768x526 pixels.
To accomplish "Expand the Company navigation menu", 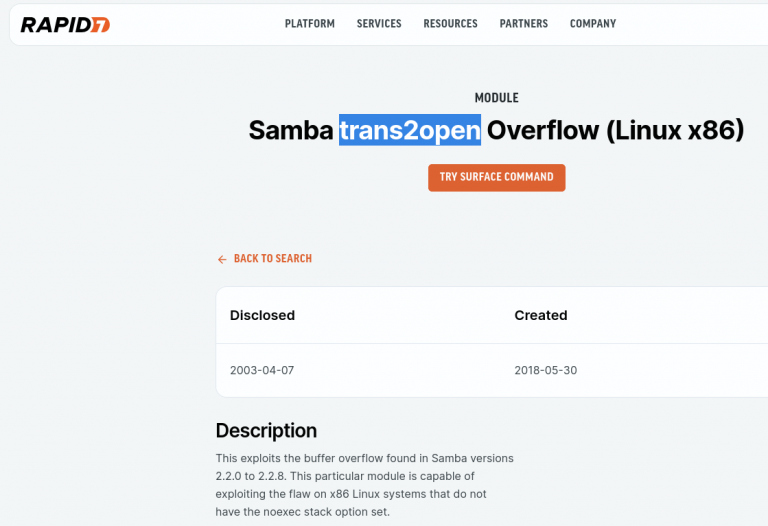I will click(x=593, y=24).
